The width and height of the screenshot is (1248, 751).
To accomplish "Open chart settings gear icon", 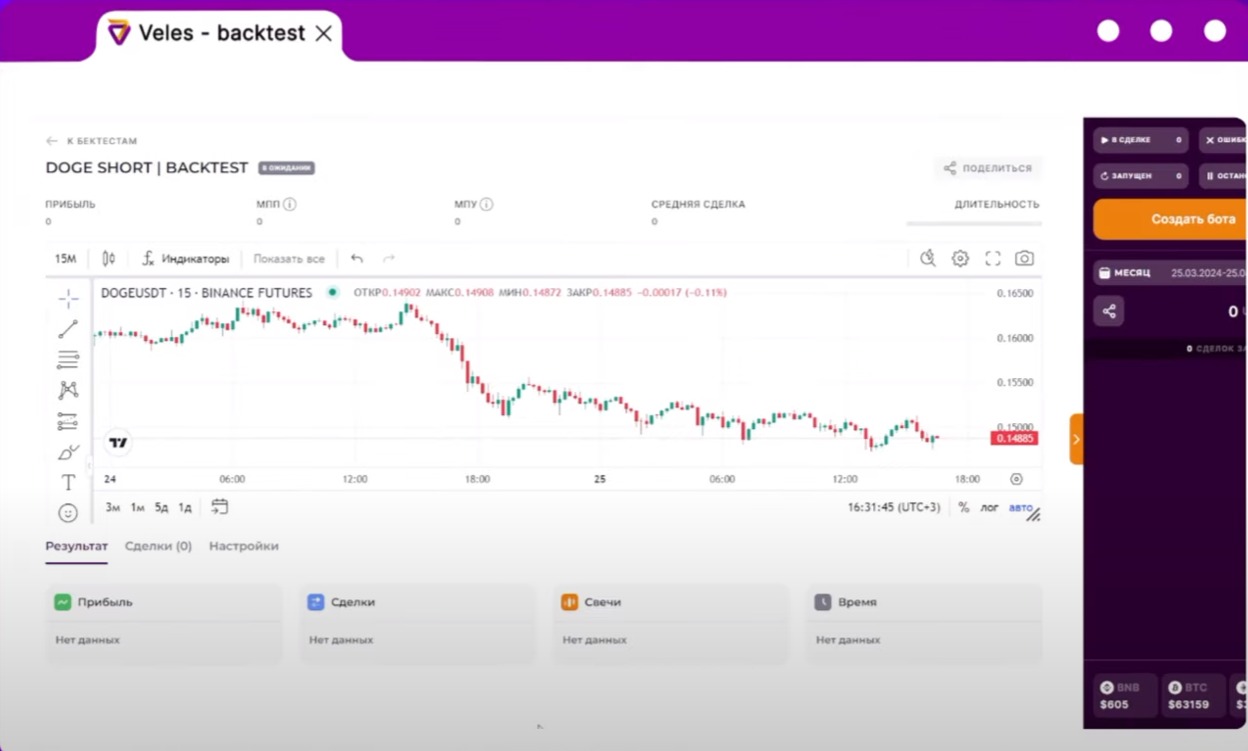I will point(960,259).
